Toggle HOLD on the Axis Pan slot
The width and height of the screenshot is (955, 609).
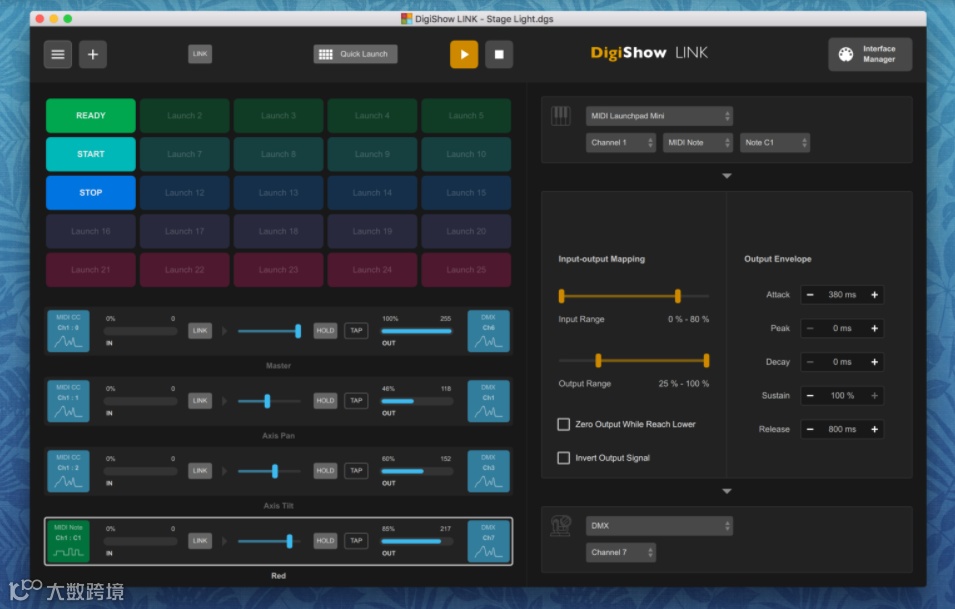(325, 401)
